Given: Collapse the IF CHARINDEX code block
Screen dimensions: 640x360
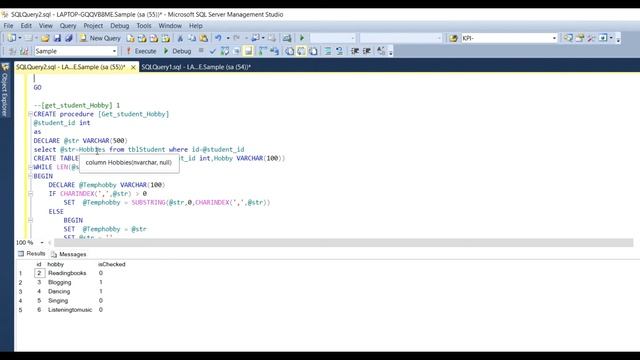Looking at the screenshot, I should click(x=30, y=193).
